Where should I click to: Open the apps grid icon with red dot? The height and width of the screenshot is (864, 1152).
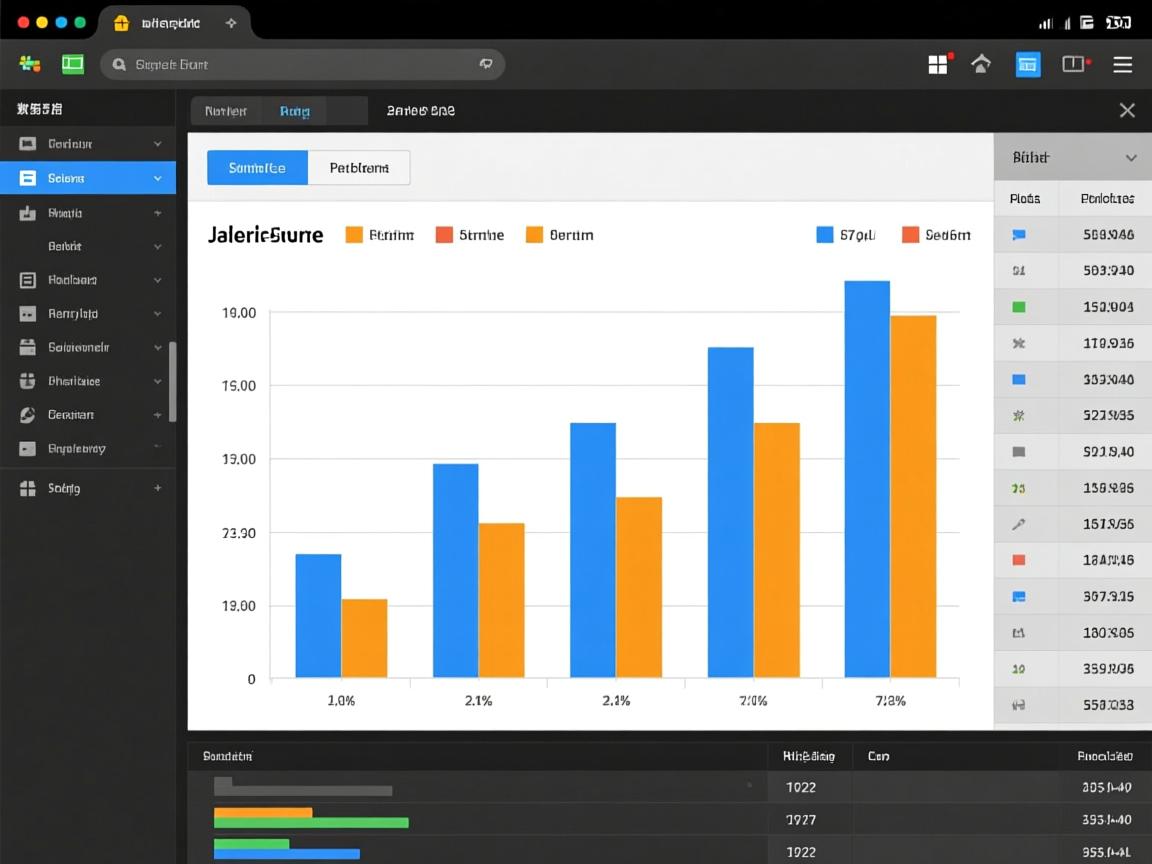click(938, 65)
